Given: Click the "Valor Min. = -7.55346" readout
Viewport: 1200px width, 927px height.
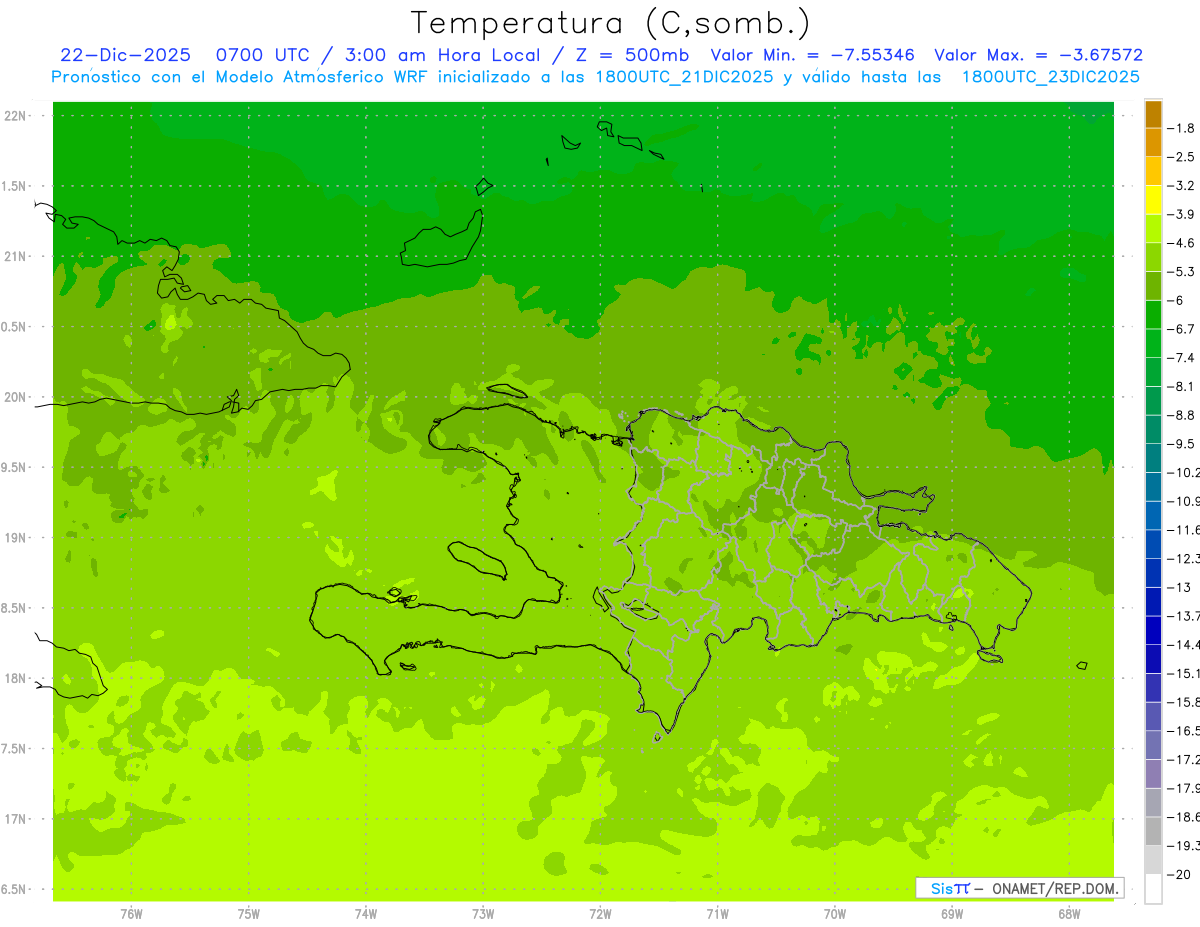Looking at the screenshot, I should click(x=812, y=55).
